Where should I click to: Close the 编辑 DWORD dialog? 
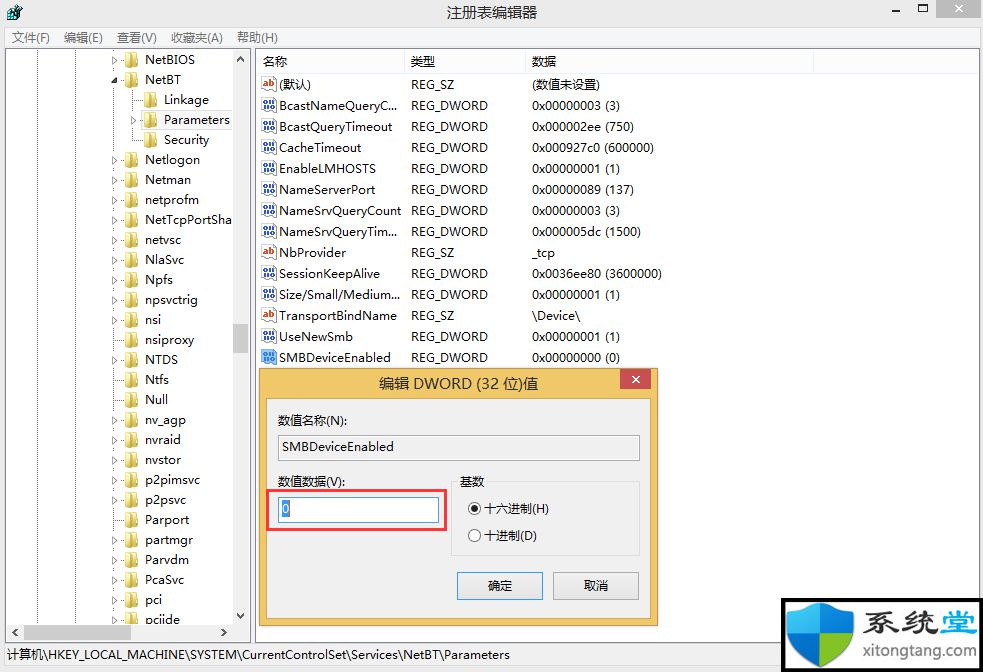636,379
